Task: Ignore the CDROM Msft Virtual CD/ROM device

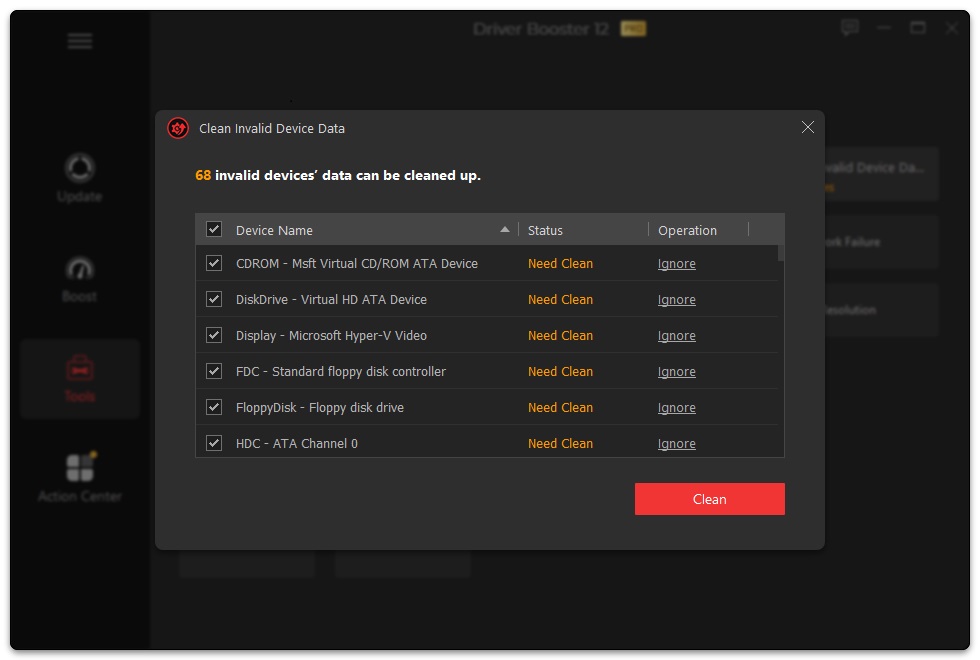Action: tap(676, 264)
